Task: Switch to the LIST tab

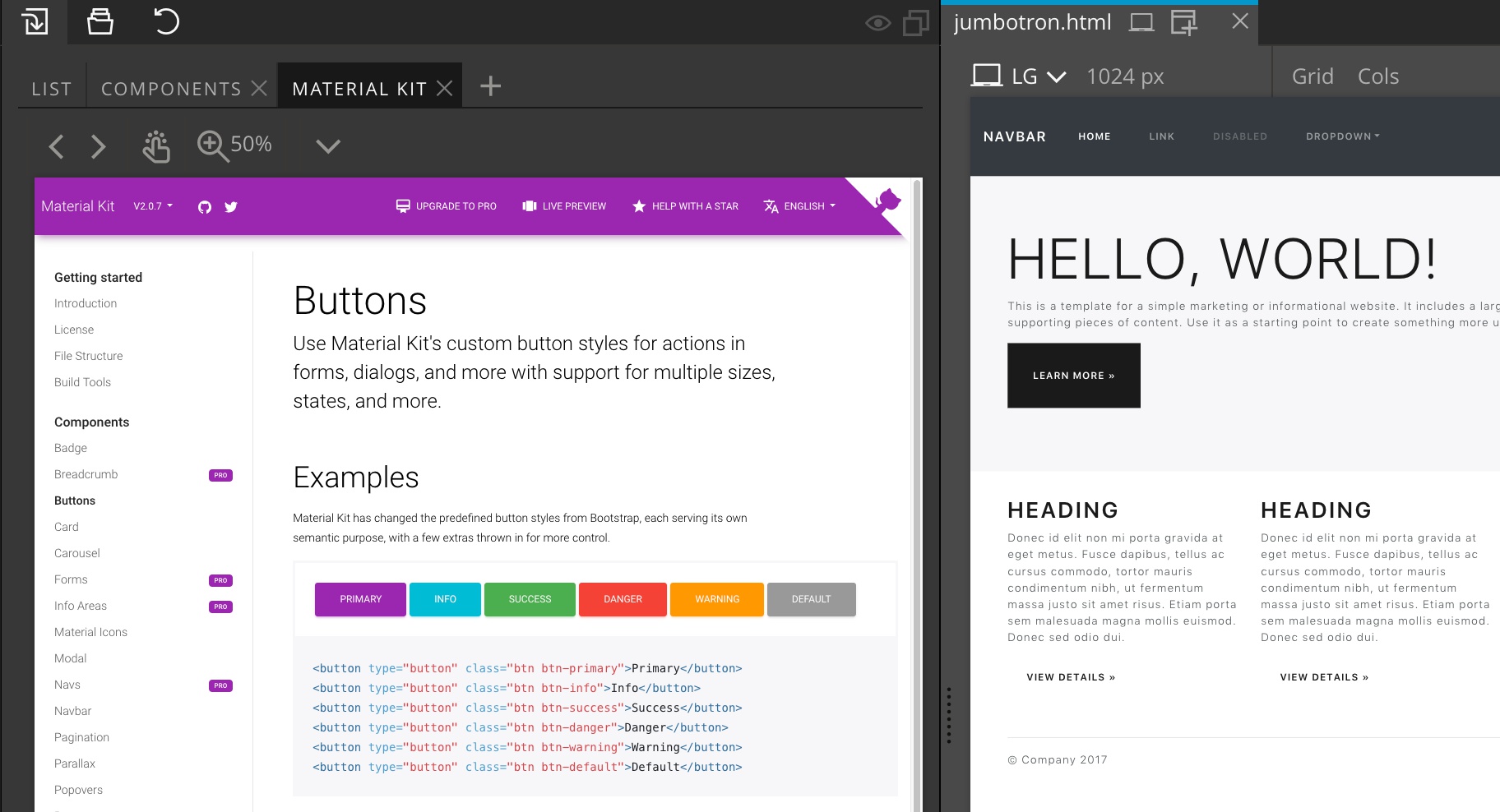Action: point(52,89)
